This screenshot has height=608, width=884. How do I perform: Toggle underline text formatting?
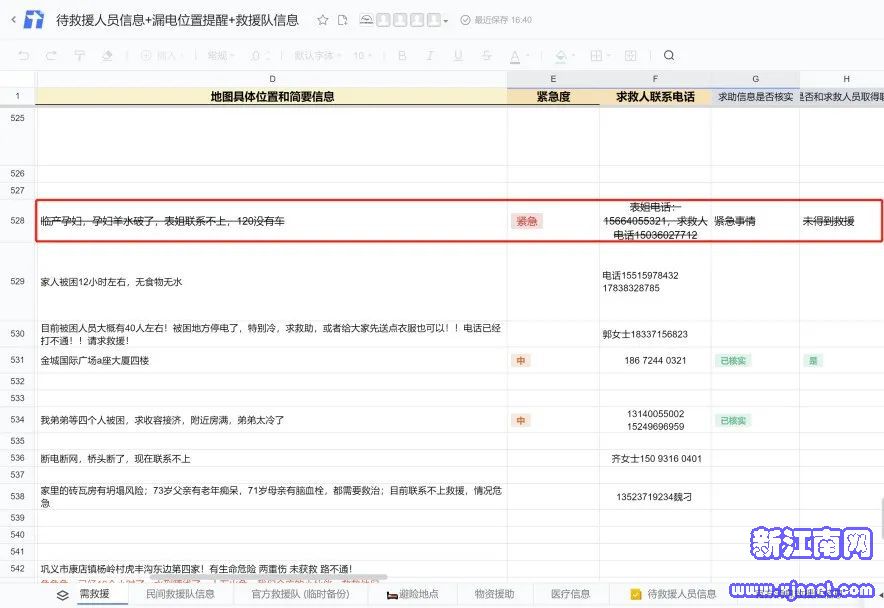[458, 56]
